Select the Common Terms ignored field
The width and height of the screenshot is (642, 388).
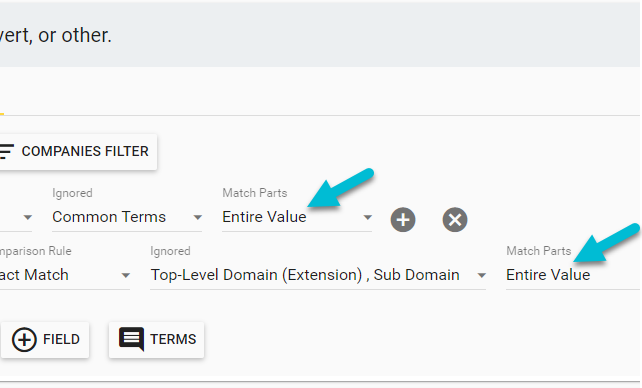[x=127, y=217]
